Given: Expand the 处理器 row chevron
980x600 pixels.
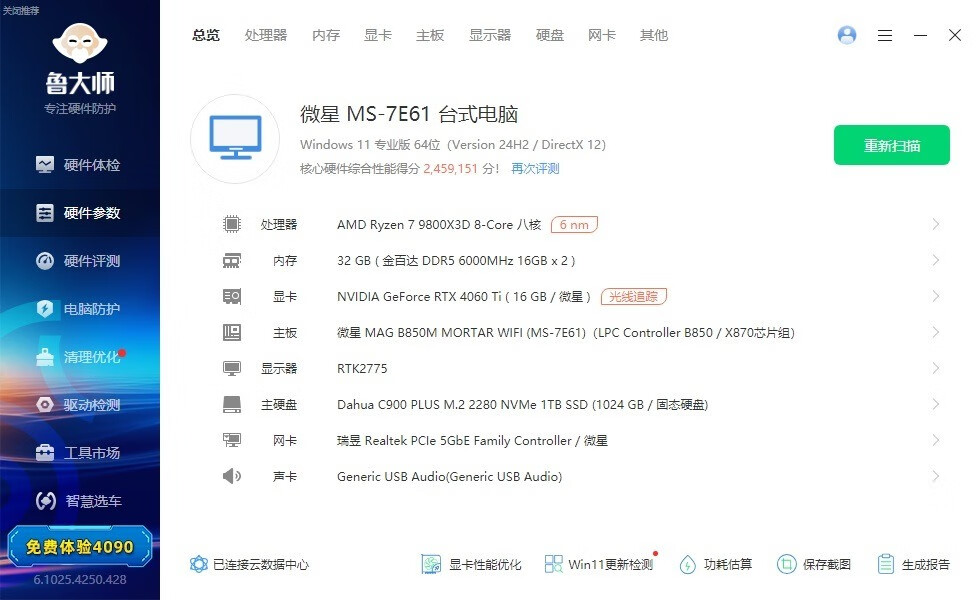Looking at the screenshot, I should pyautogui.click(x=935, y=225).
